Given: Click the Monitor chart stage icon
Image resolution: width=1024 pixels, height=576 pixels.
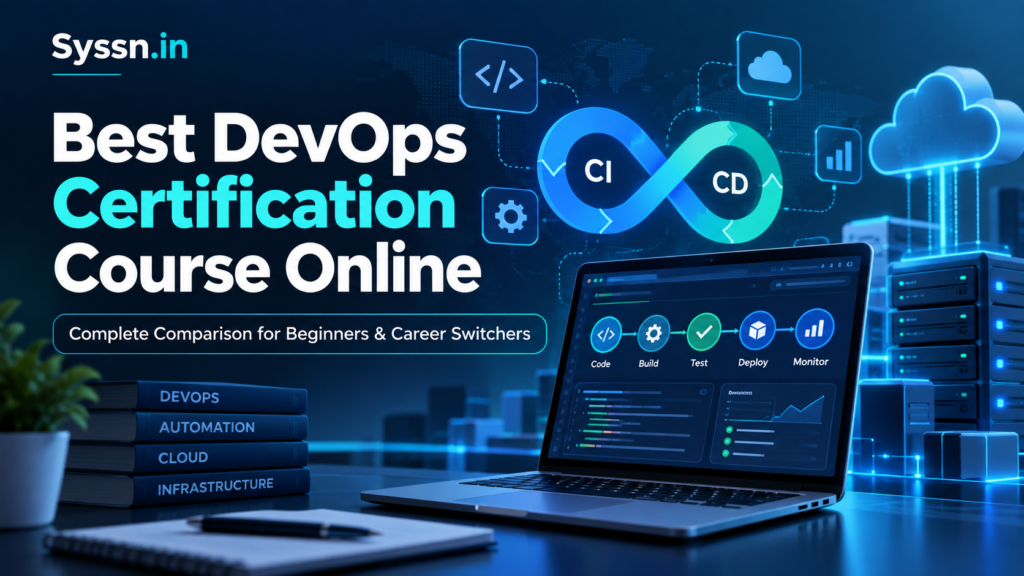Looking at the screenshot, I should tap(814, 328).
